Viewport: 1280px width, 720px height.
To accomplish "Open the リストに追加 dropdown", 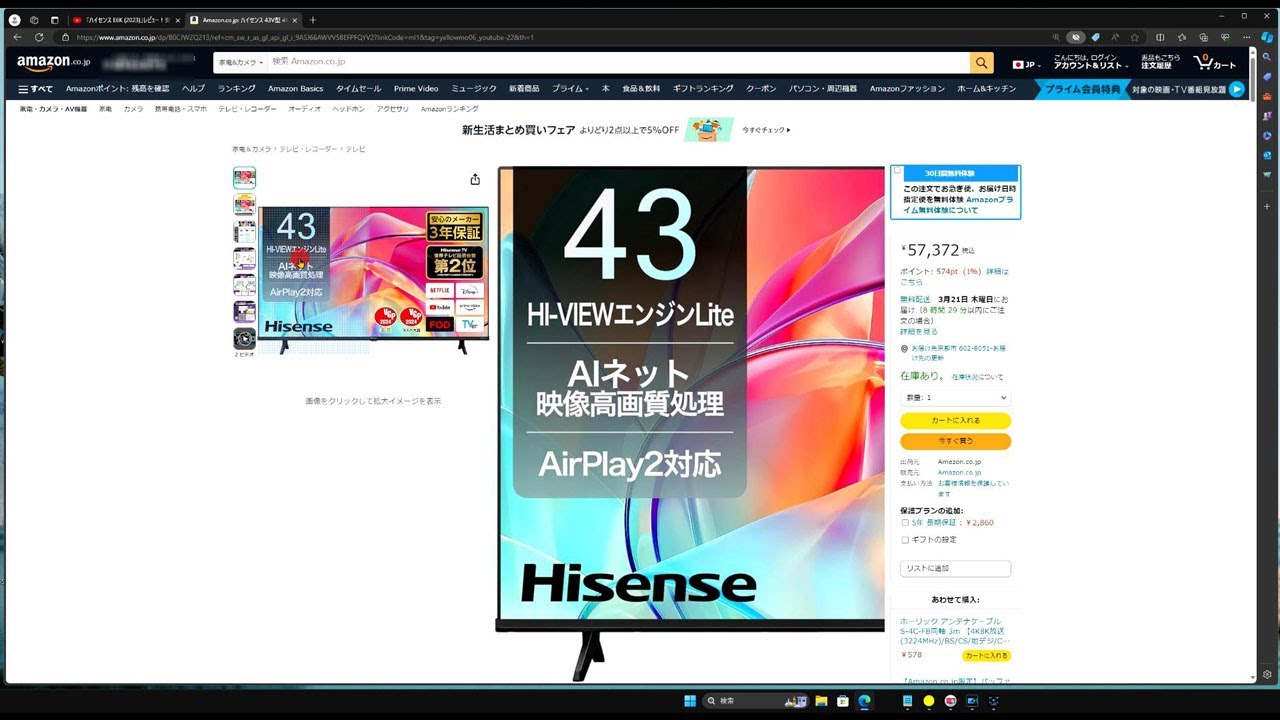I will [x=955, y=568].
